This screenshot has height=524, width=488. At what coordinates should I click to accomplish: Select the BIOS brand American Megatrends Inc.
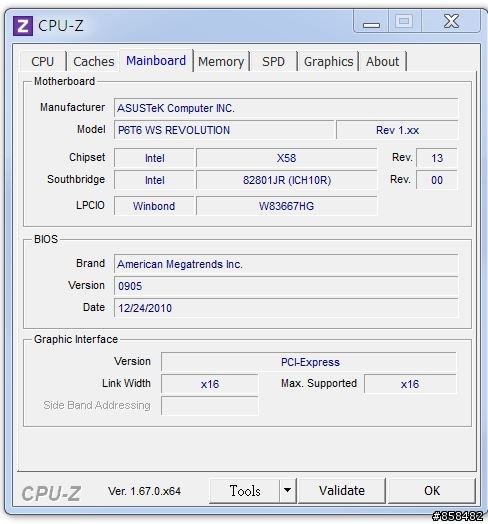[x=286, y=264]
